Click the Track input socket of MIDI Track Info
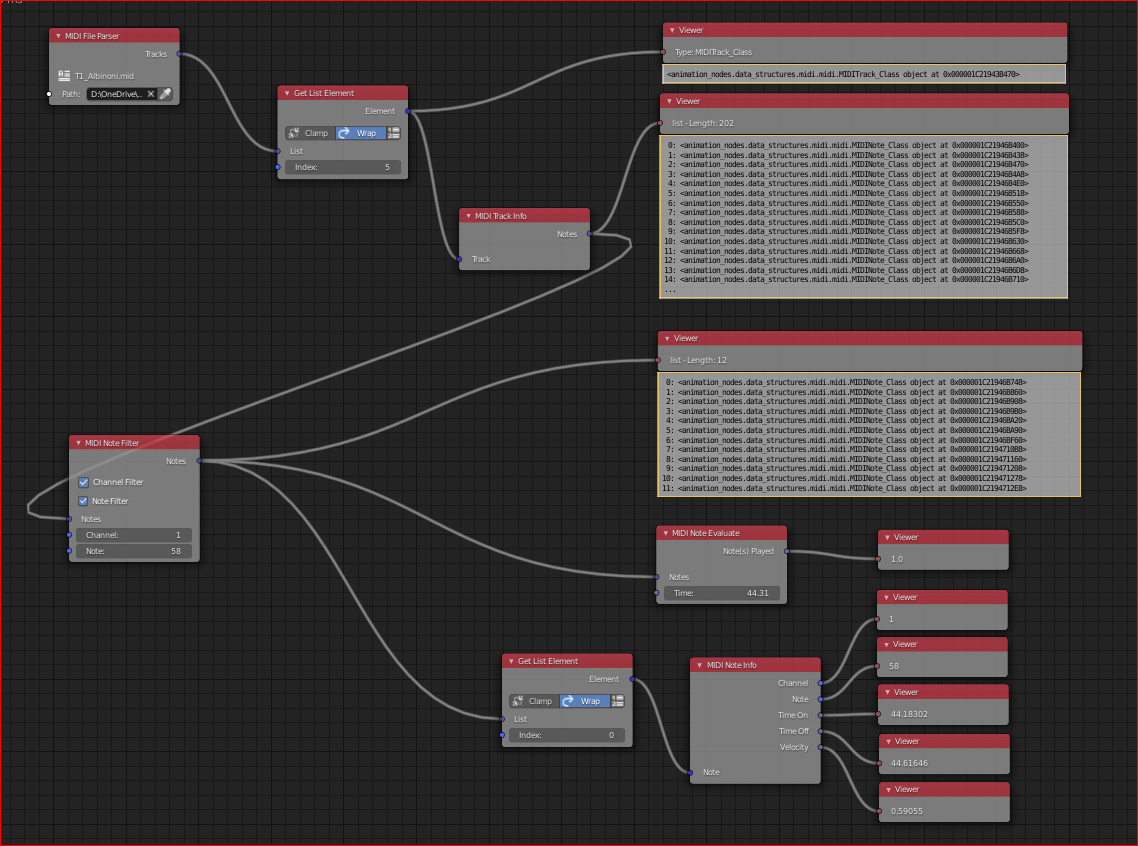The height and width of the screenshot is (846, 1138). coord(459,259)
